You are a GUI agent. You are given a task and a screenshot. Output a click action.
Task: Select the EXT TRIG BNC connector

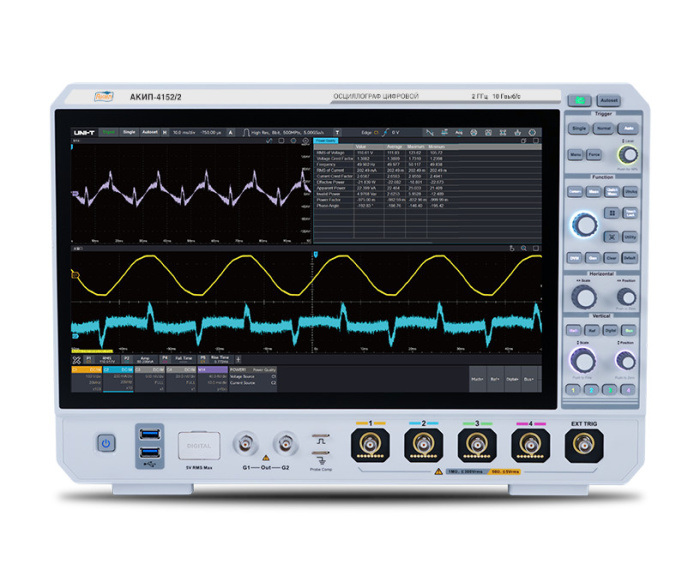(584, 445)
